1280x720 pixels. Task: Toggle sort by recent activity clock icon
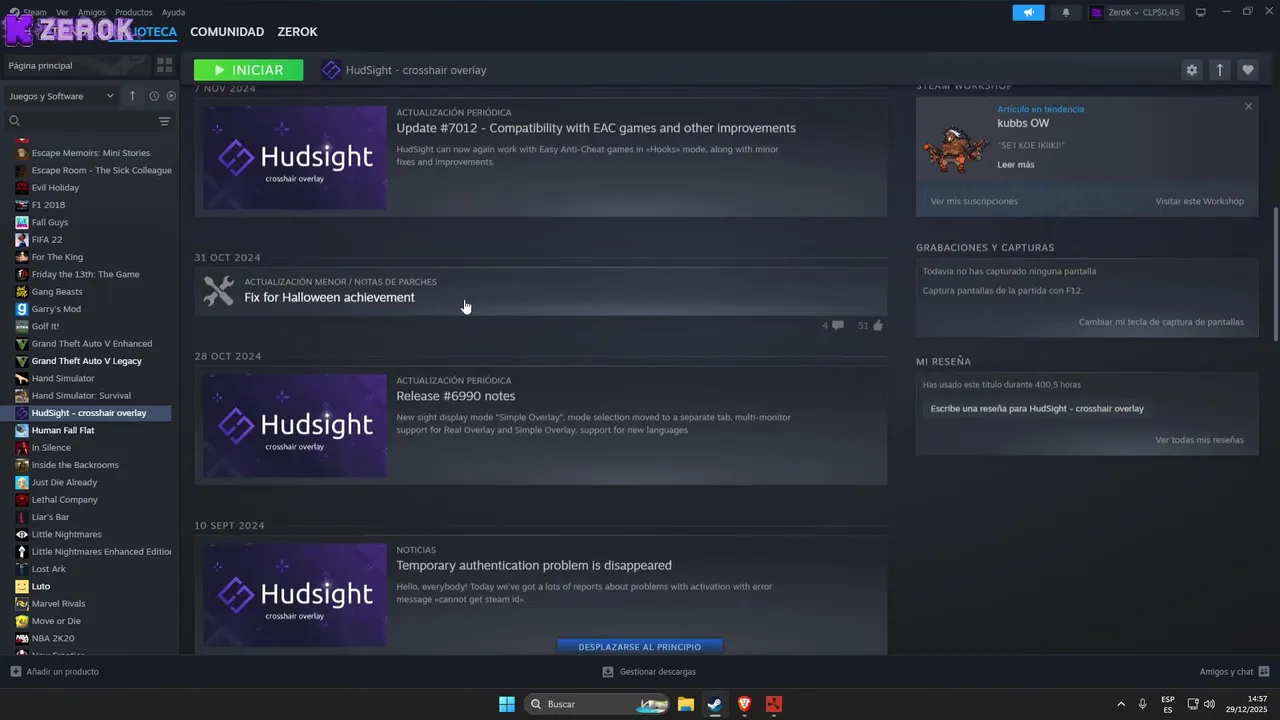pyautogui.click(x=154, y=96)
